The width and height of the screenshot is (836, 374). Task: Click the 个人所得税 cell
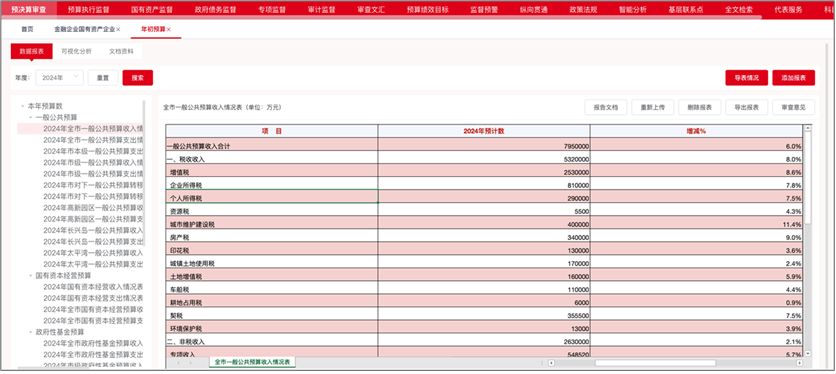click(272, 196)
